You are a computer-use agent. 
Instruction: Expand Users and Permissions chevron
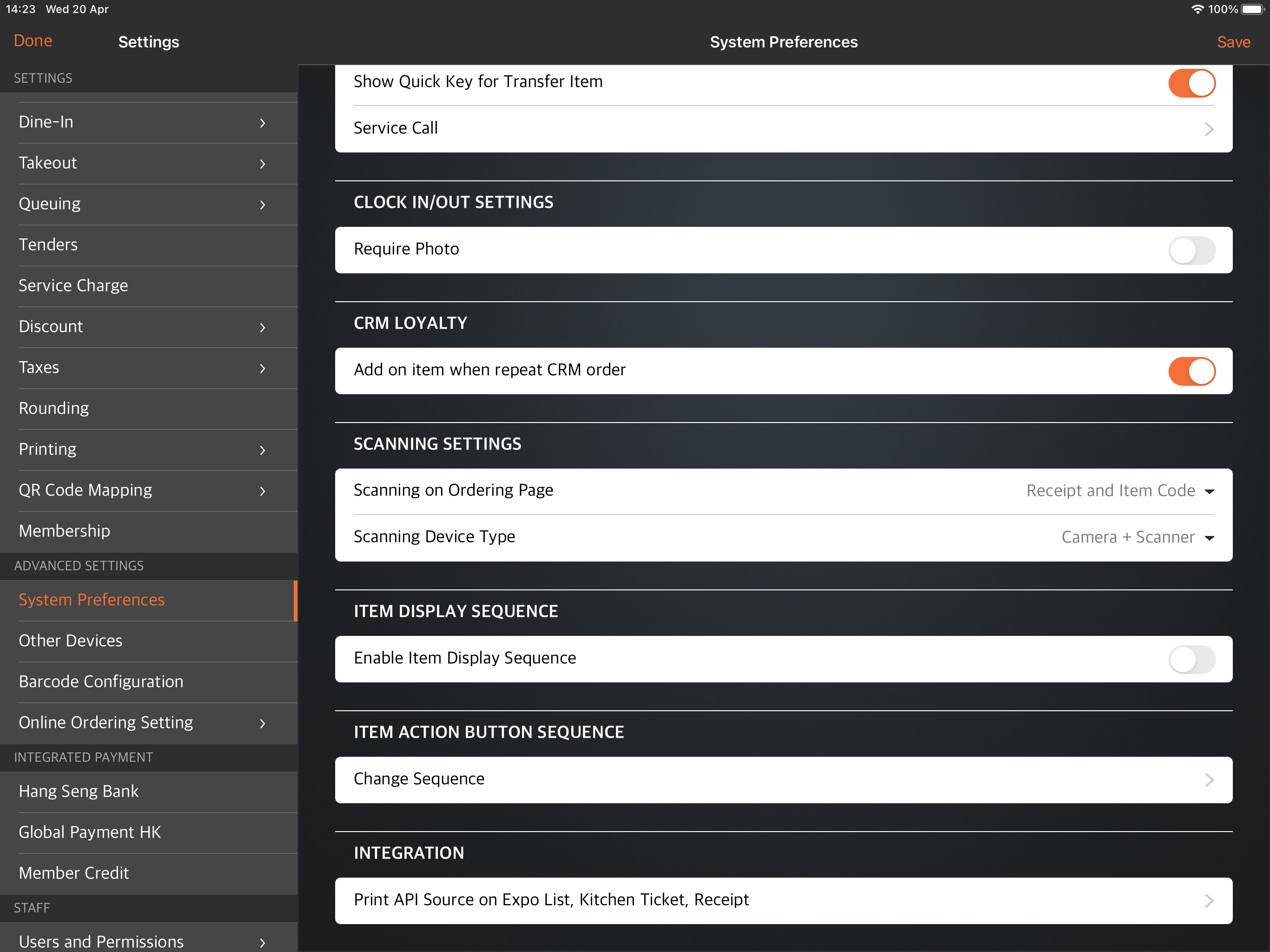point(262,942)
